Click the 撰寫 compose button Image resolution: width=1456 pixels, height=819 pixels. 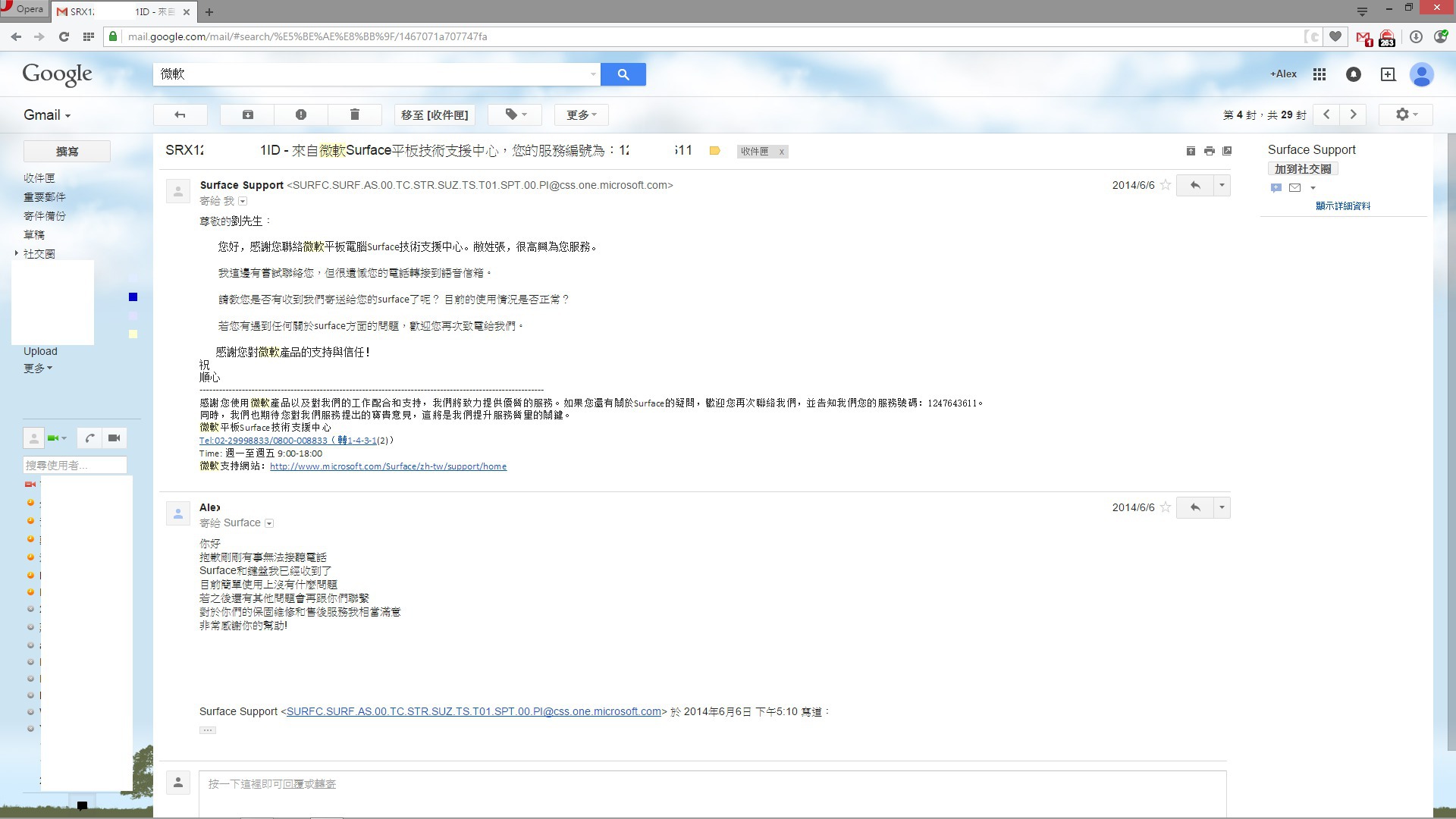pos(67,152)
